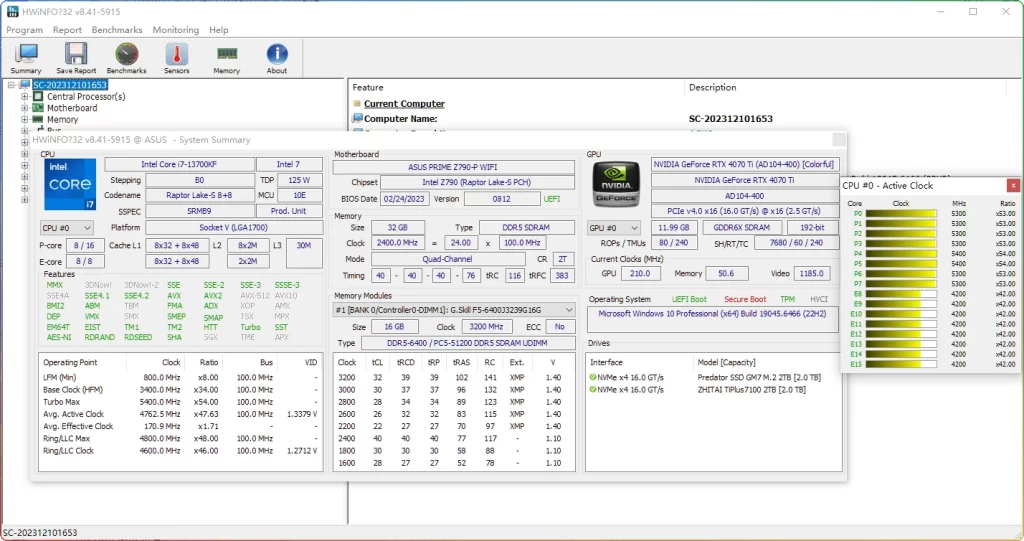Close the CPU #0 Active Clock window
Viewport: 1024px width, 541px height.
pyautogui.click(x=1013, y=186)
